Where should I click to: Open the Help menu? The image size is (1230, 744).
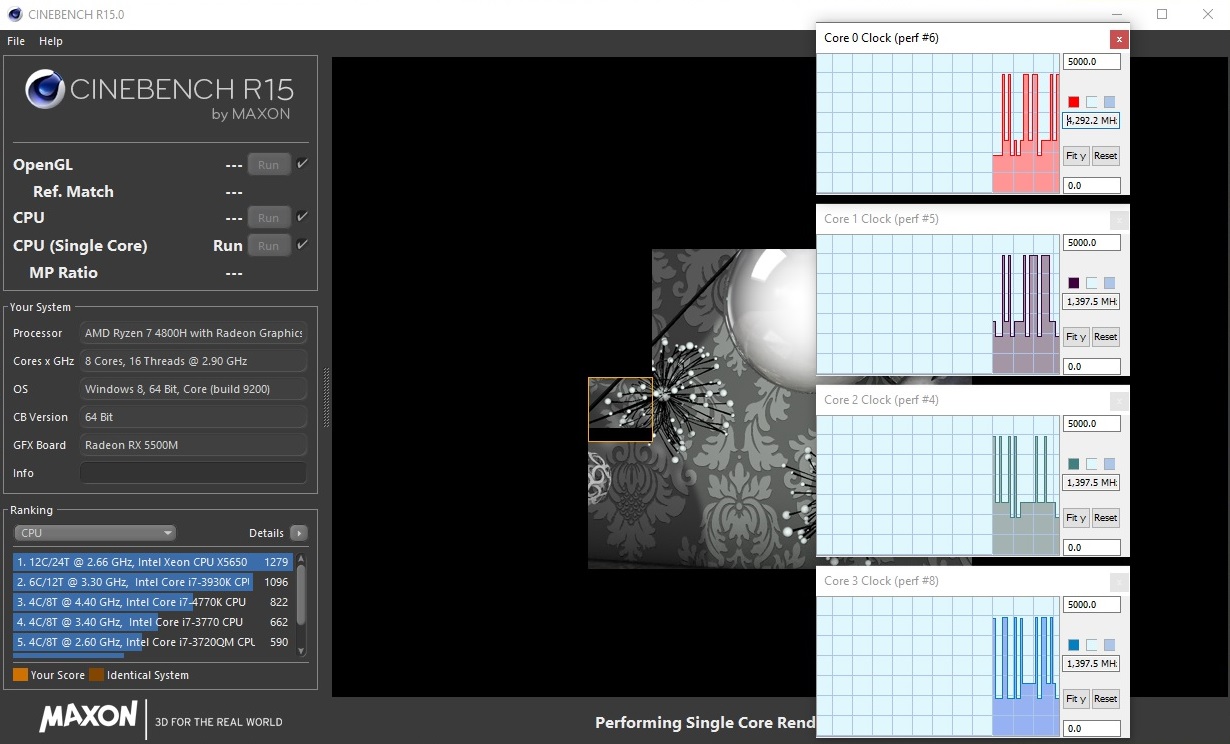pos(51,41)
